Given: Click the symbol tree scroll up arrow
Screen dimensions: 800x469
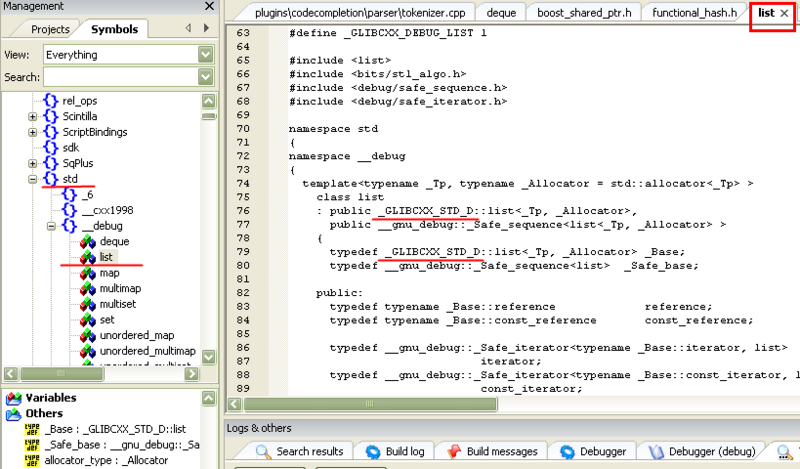Looking at the screenshot, I should 209,101.
